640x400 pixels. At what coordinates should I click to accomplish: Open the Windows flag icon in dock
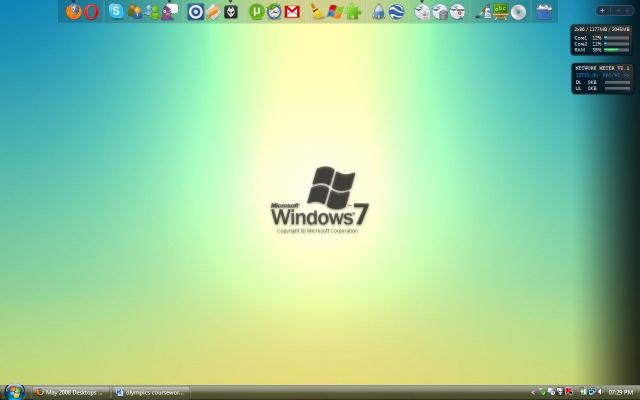(x=335, y=12)
